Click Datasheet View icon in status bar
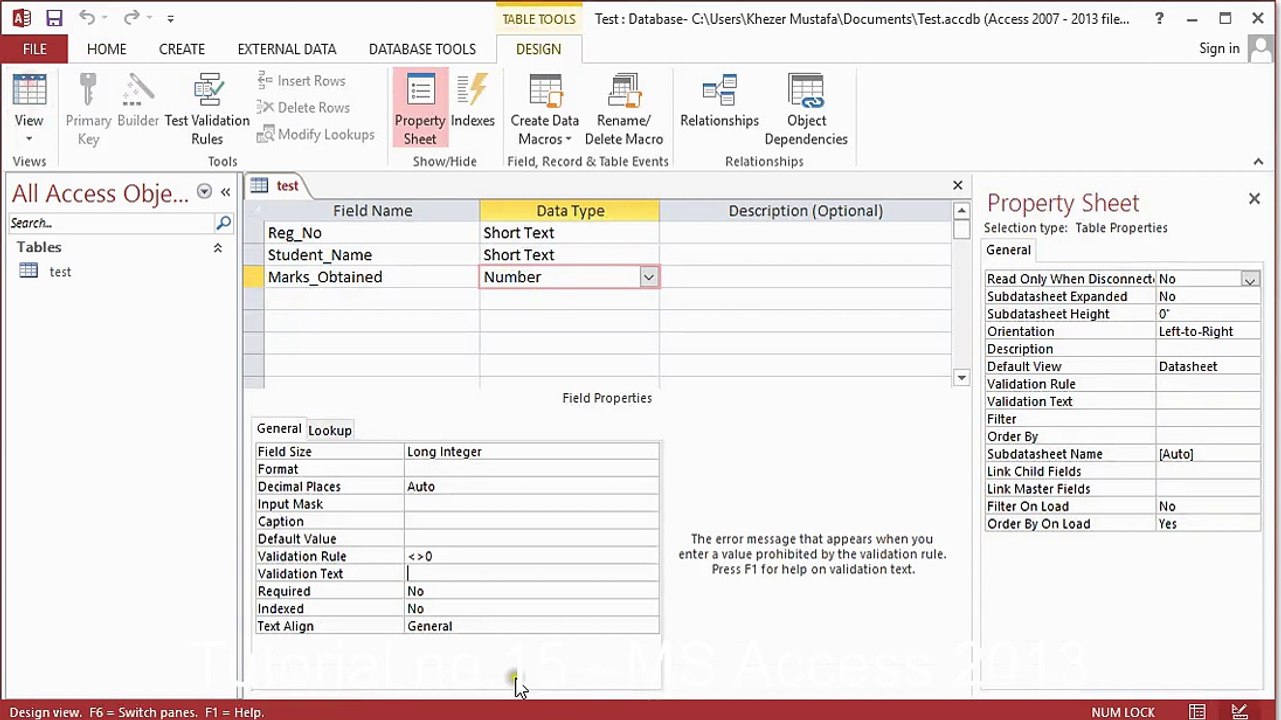 coord(1197,712)
